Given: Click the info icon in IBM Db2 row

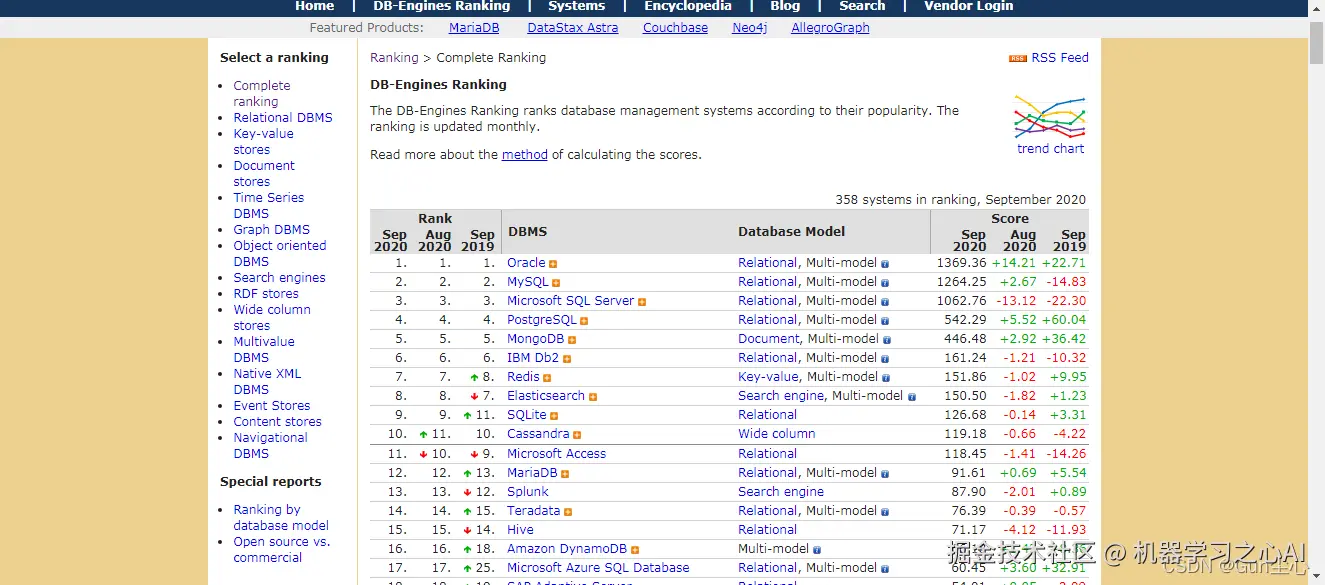Looking at the screenshot, I should [885, 359].
